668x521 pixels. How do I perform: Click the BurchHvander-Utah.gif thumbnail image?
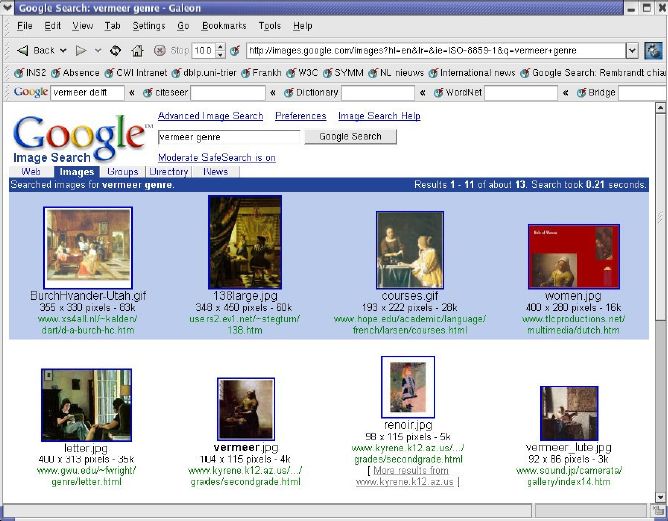(74, 247)
